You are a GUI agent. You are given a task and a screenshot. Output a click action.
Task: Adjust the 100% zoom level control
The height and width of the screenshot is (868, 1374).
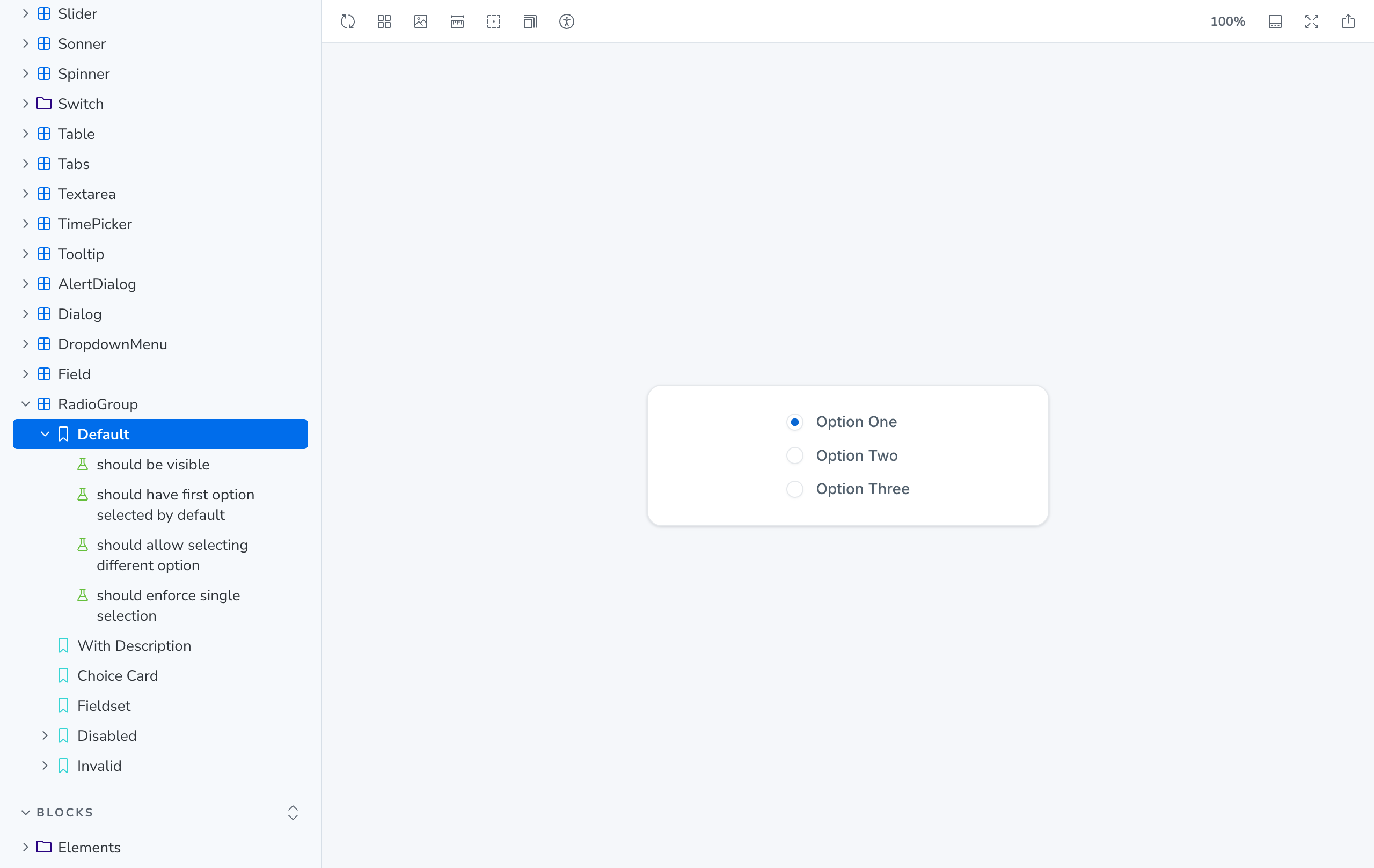tap(1228, 21)
